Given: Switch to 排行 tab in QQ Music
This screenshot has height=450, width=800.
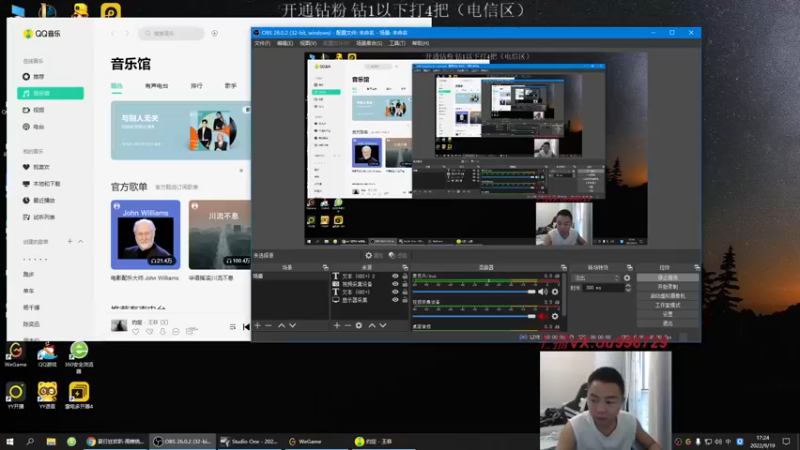Looking at the screenshot, I should (x=196, y=86).
